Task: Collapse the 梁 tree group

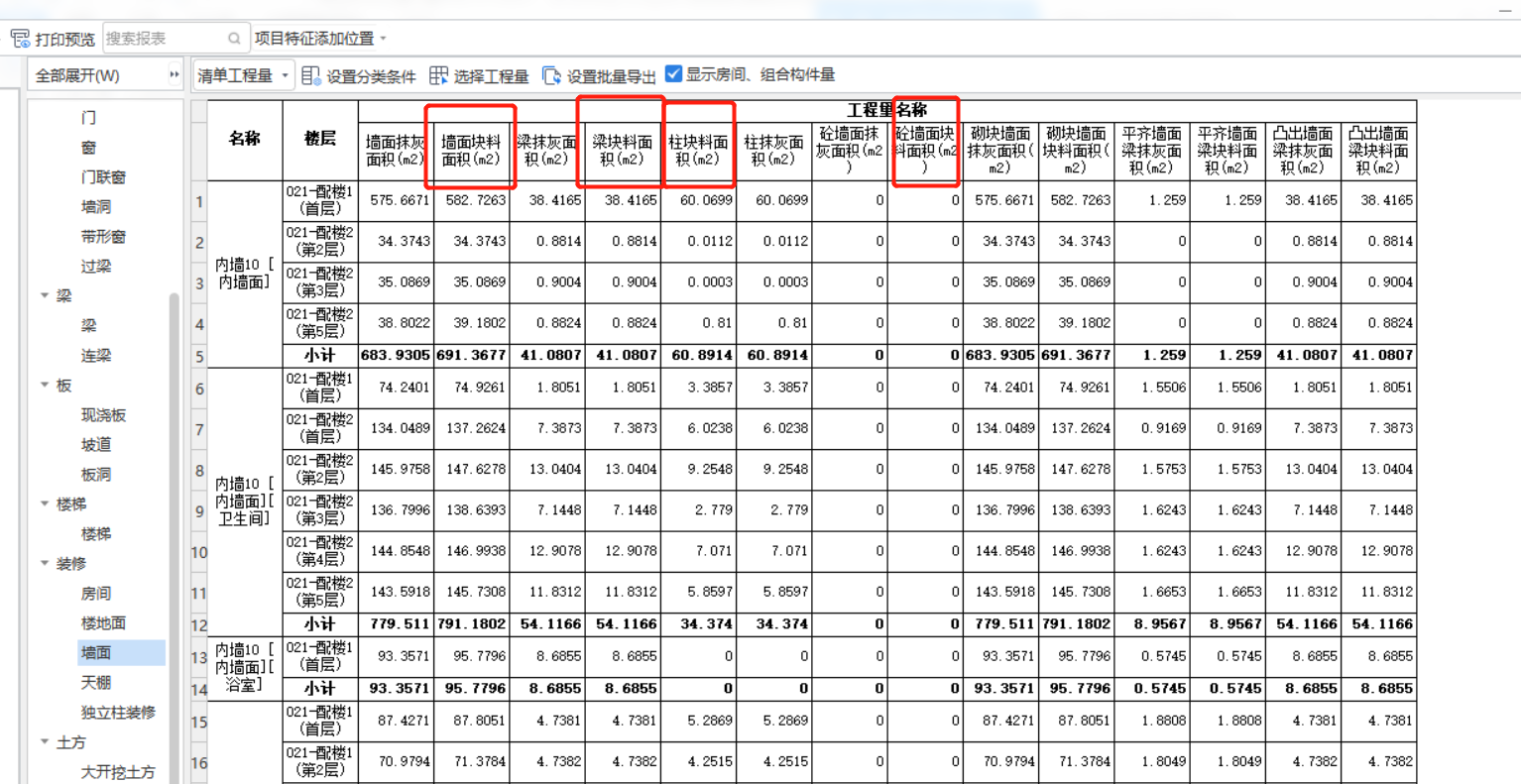Action: click(x=45, y=295)
